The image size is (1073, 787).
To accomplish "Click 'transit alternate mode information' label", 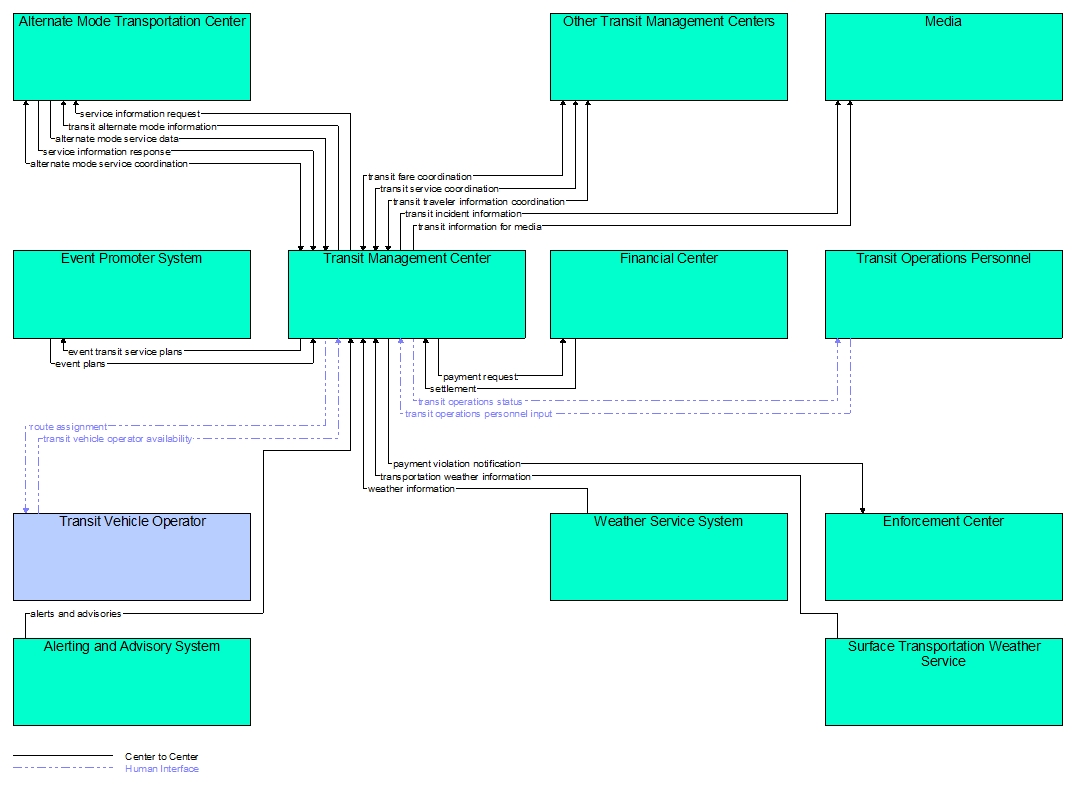I will (x=142, y=127).
